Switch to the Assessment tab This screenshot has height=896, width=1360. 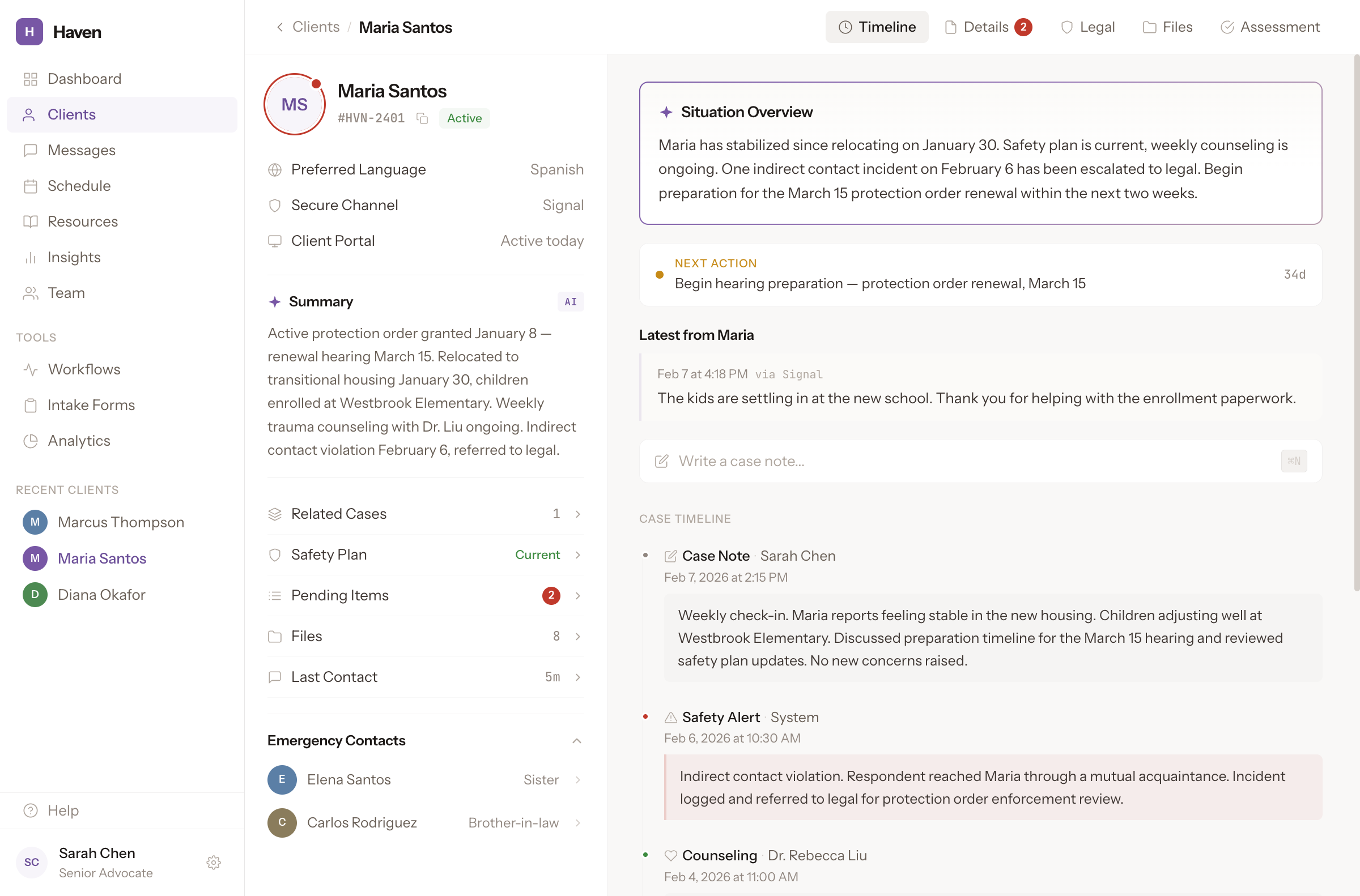point(1270,27)
